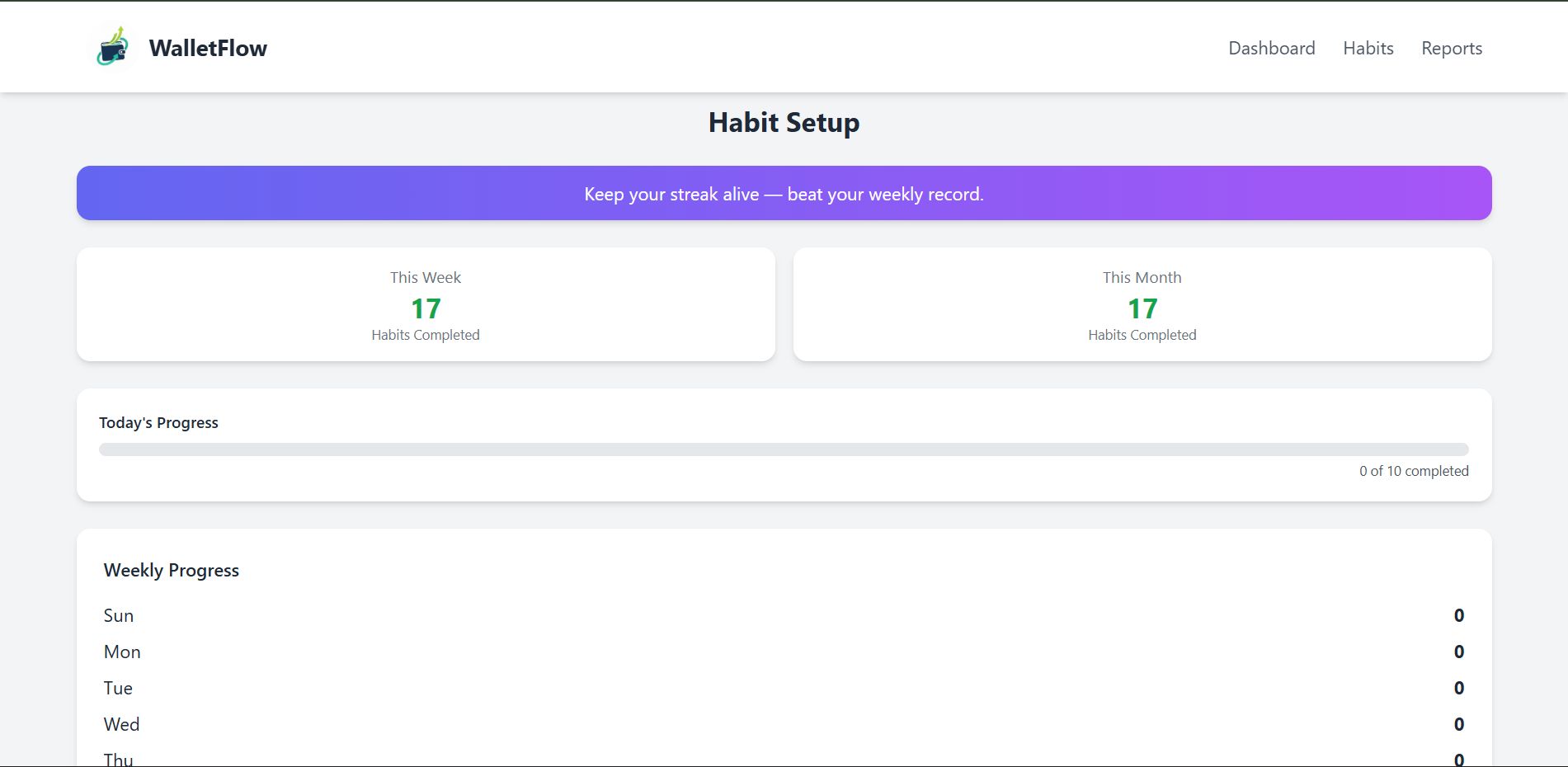
Task: Click the '0 of 10 completed' text
Action: [x=1414, y=471]
